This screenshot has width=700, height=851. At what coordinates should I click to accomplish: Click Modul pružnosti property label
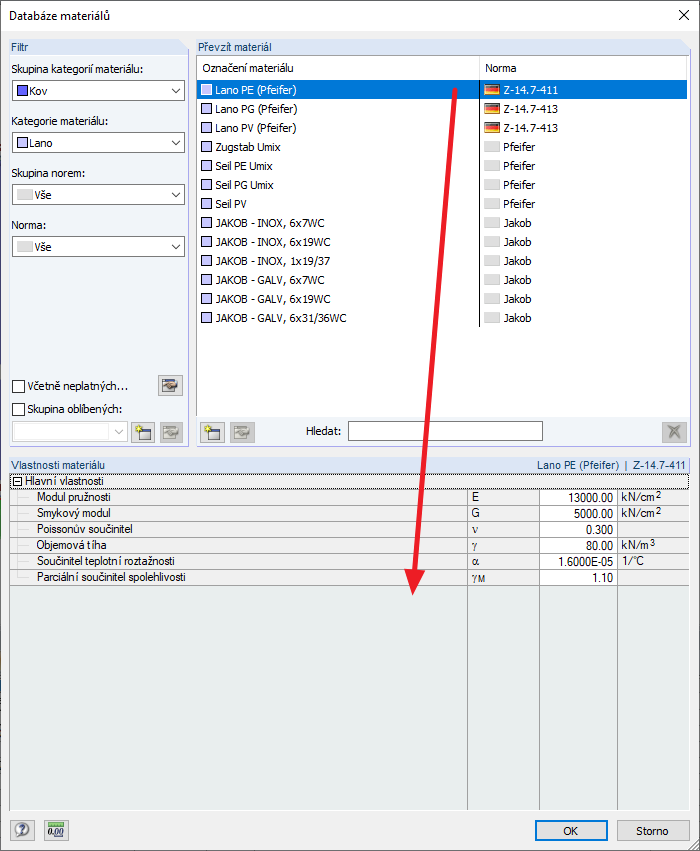tap(74, 497)
